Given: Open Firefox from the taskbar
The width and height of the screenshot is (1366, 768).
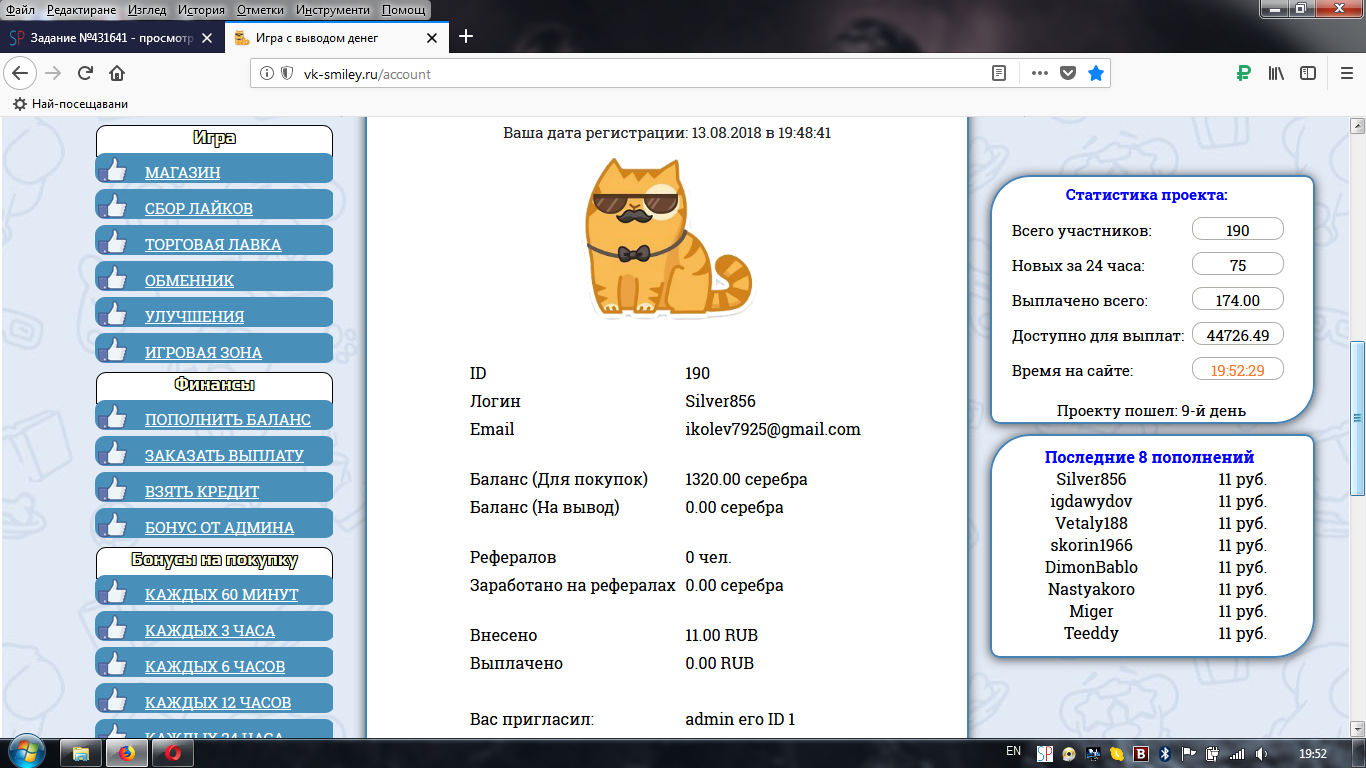Looking at the screenshot, I should coord(127,753).
